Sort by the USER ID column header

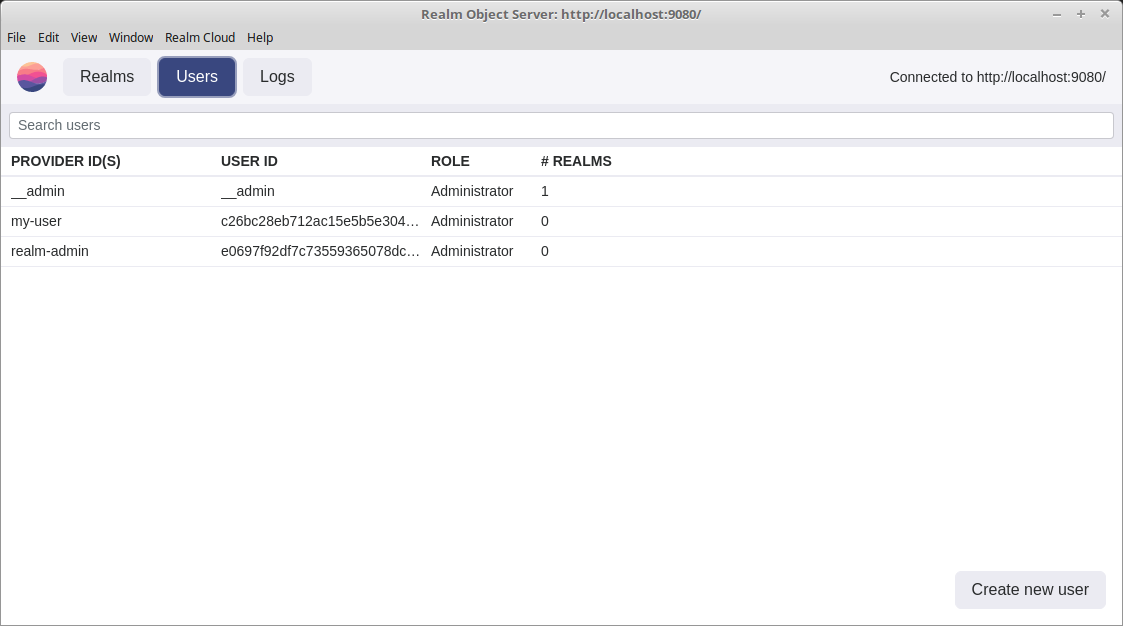coord(249,161)
